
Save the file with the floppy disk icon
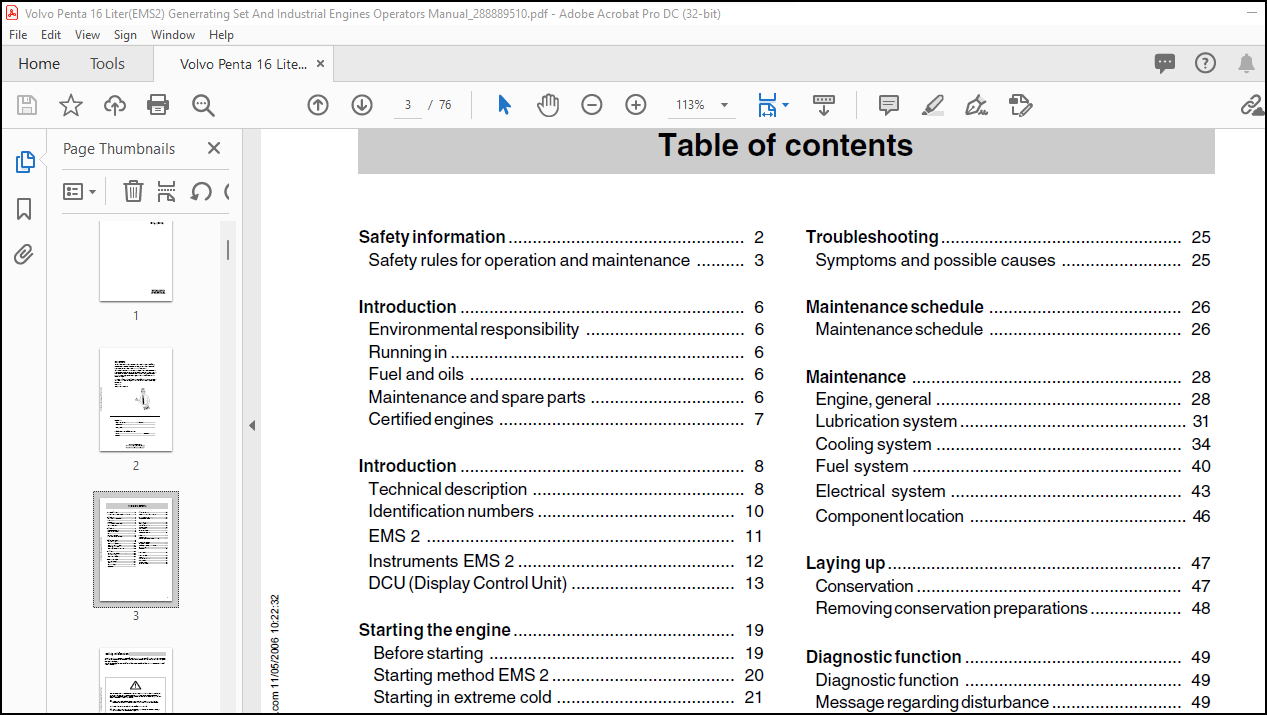point(27,105)
